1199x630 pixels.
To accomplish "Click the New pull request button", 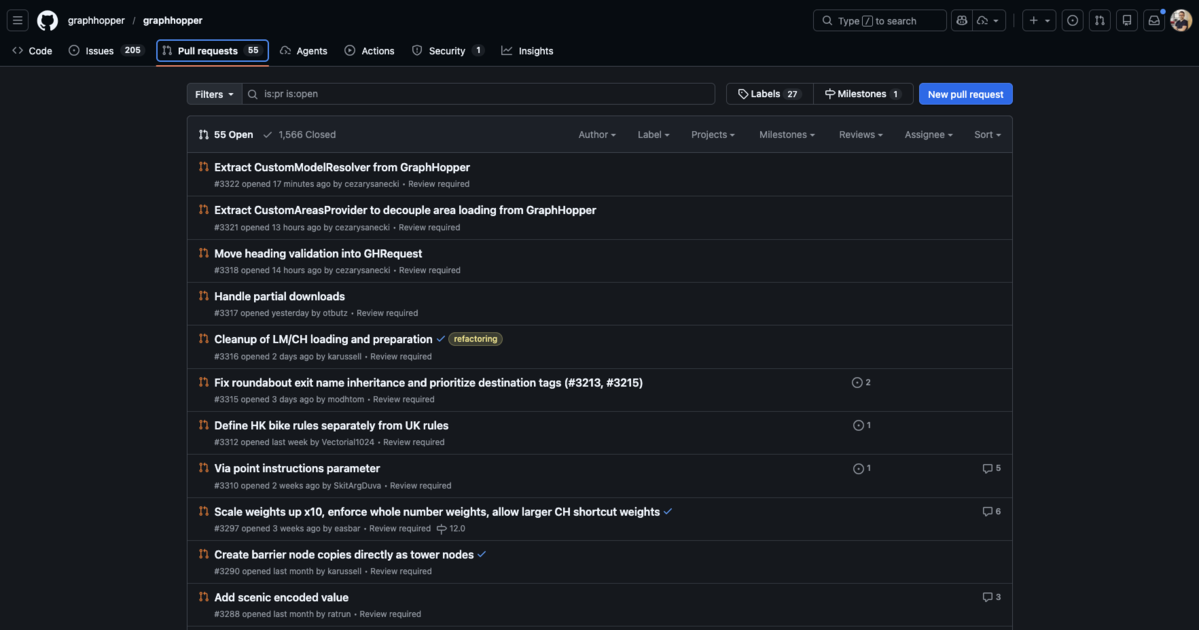I will [966, 94].
